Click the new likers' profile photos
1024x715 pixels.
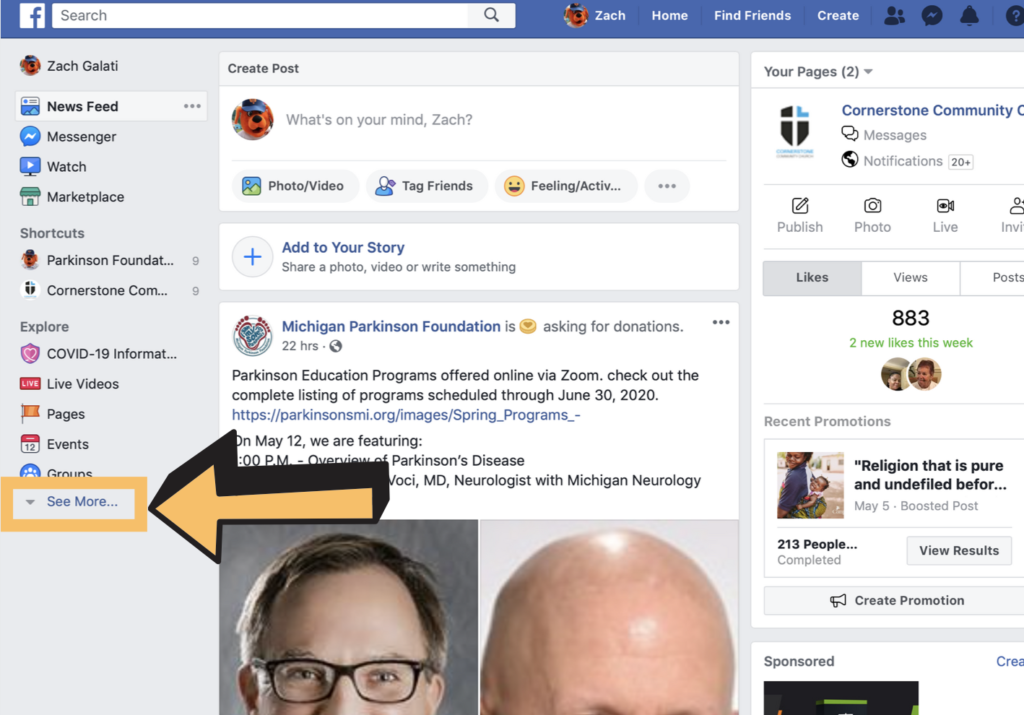coord(910,374)
